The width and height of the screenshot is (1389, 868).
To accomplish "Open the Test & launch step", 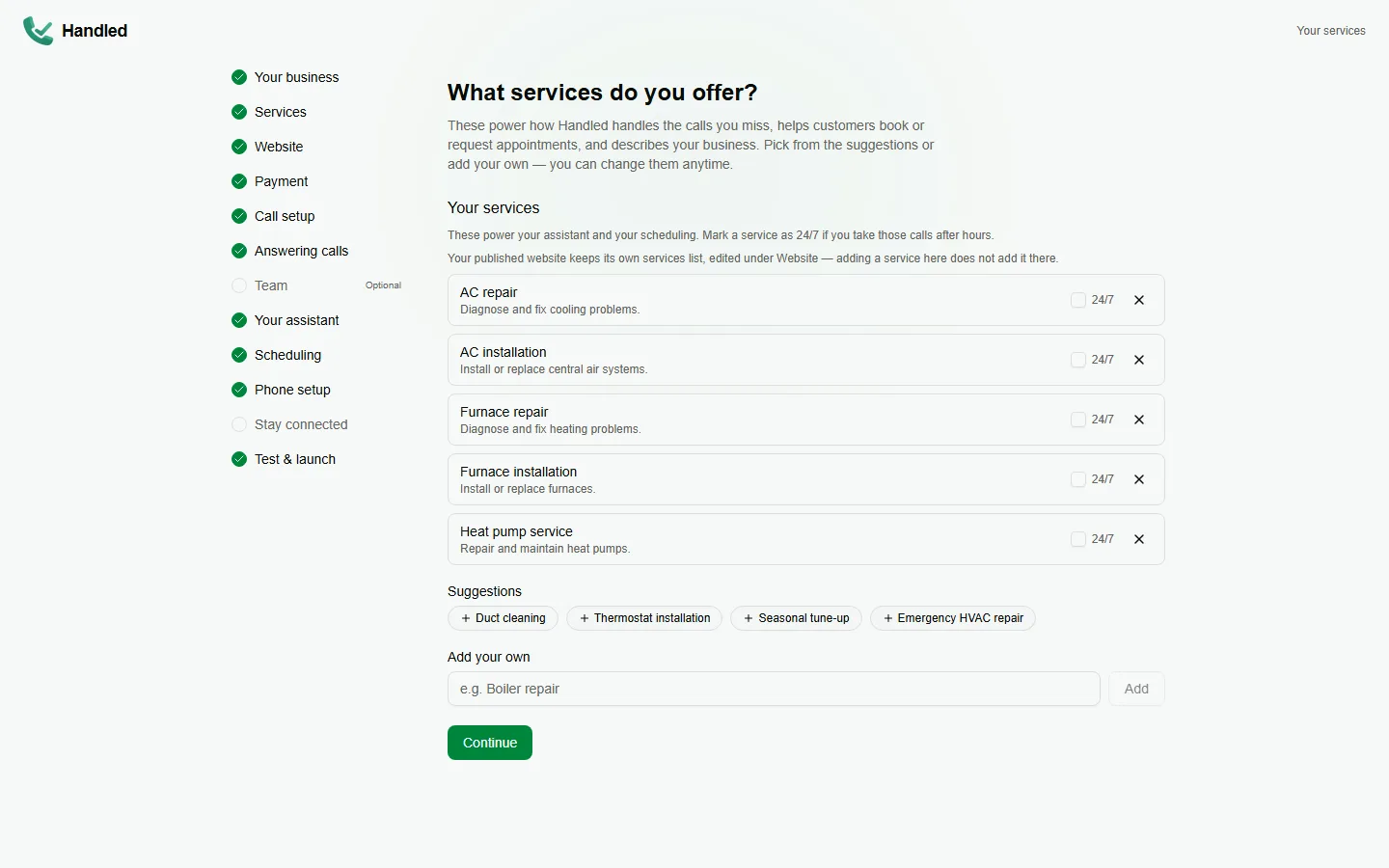I will point(295,459).
